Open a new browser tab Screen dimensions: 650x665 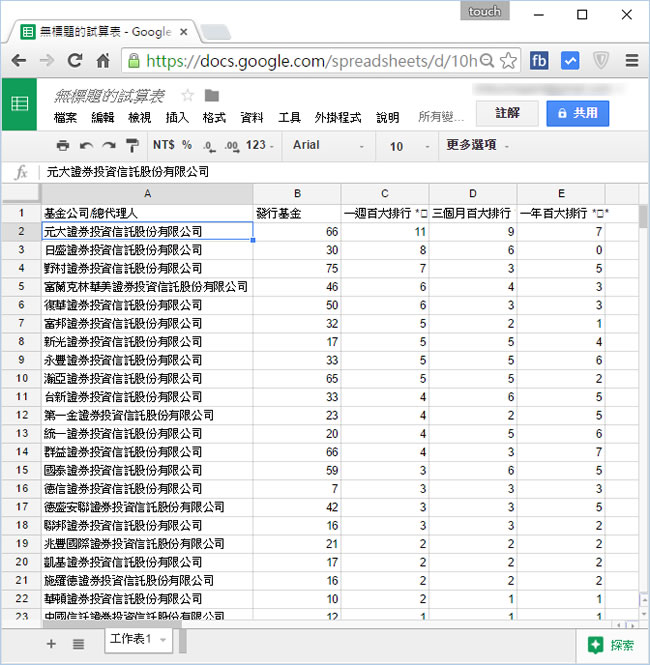(x=215, y=32)
